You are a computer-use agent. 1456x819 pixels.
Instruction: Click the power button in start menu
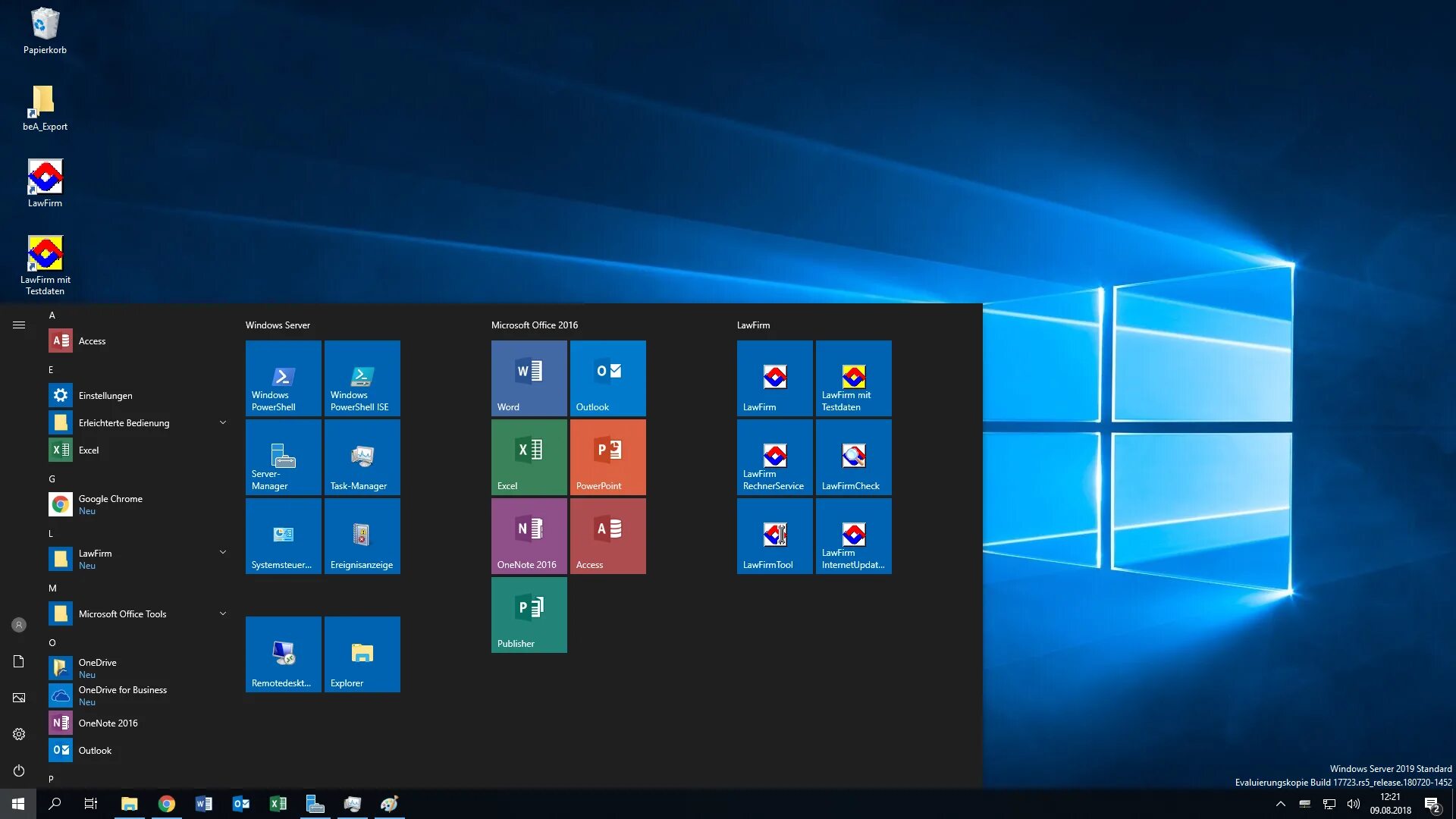pos(19,770)
